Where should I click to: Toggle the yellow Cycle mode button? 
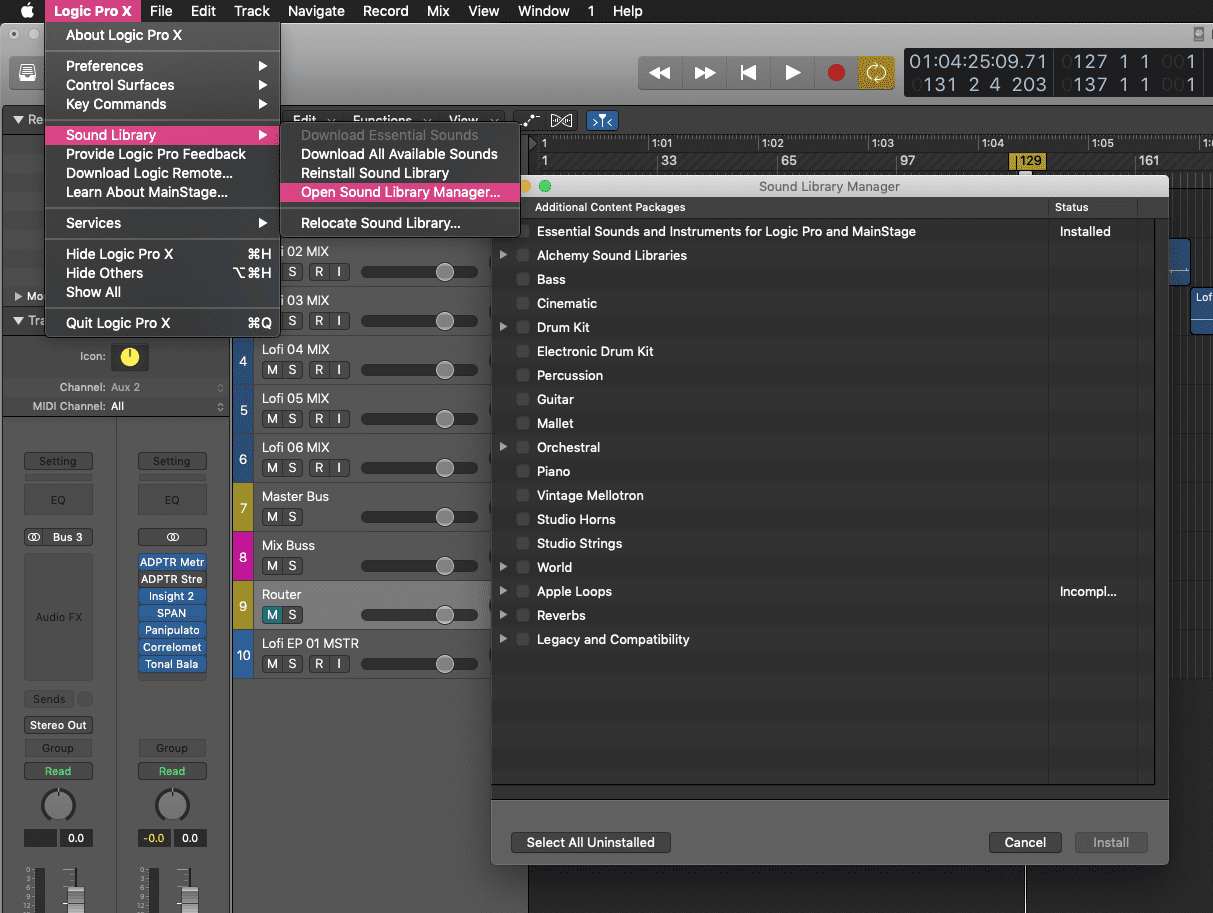[x=877, y=73]
